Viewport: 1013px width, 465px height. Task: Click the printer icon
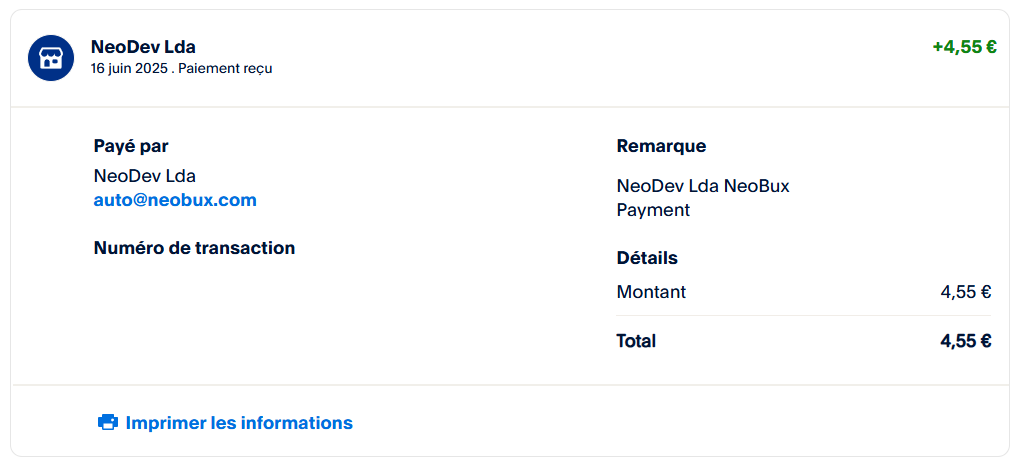108,422
